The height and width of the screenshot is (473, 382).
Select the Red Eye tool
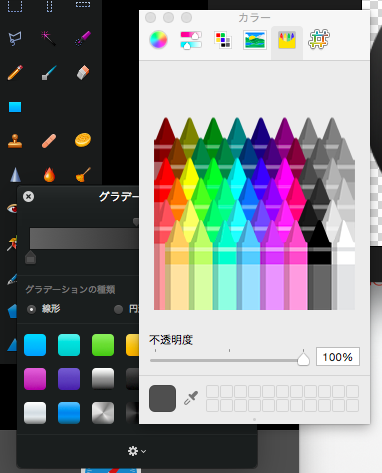coord(12,209)
